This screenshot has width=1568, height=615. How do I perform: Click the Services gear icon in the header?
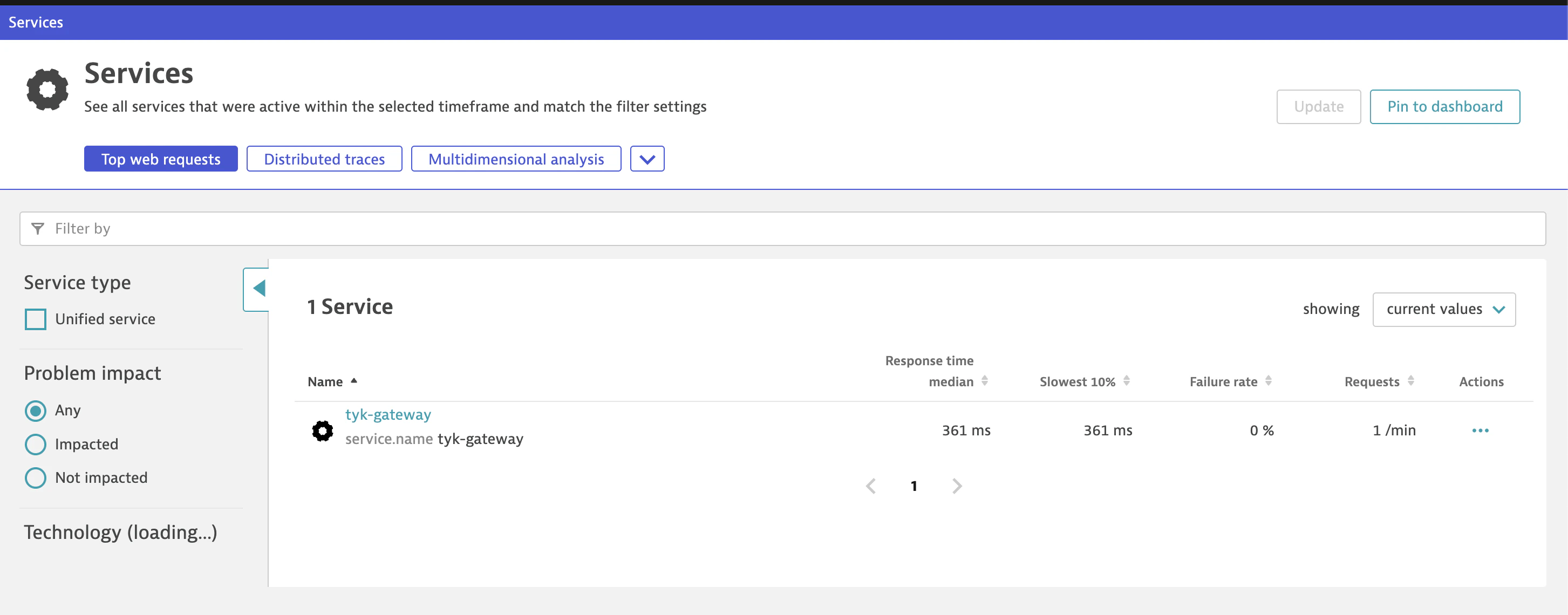point(47,89)
